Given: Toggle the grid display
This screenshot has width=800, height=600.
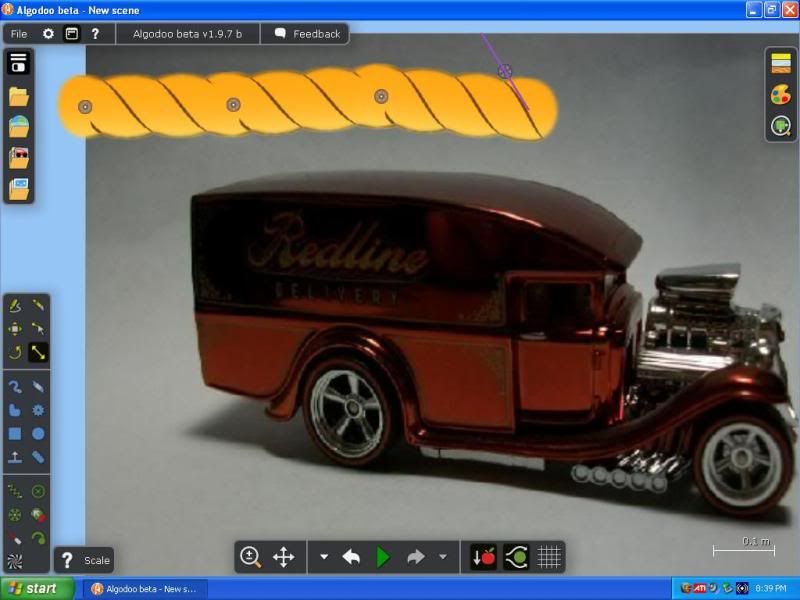Looking at the screenshot, I should pos(548,557).
